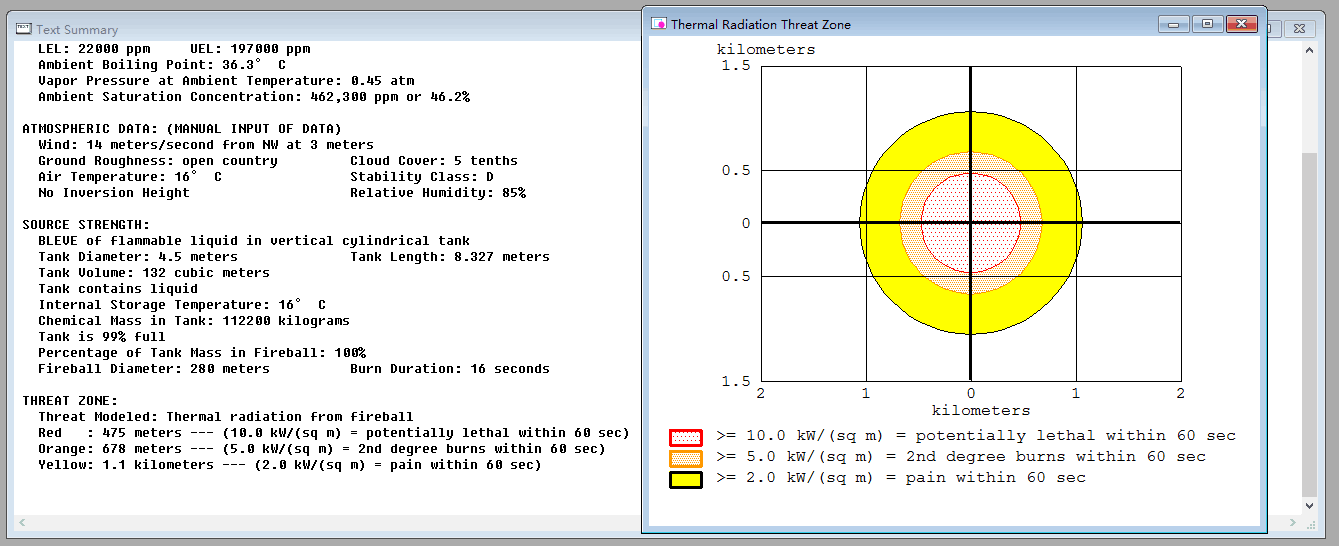Click 'Fireball Diameter: 280 meters' text
1339x546 pixels.
tap(154, 369)
